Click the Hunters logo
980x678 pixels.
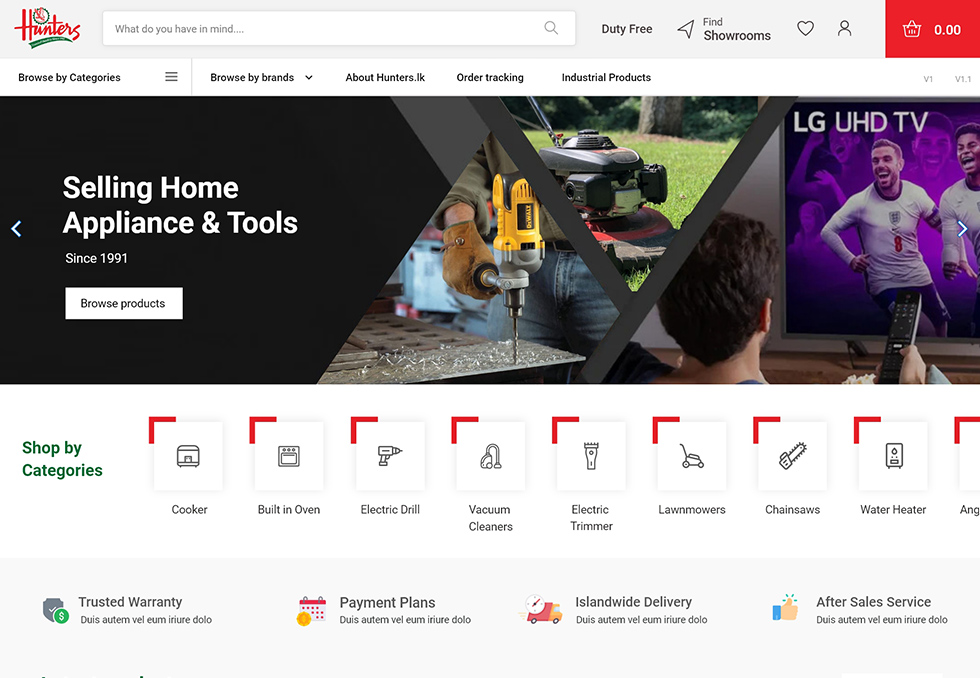tap(48, 27)
